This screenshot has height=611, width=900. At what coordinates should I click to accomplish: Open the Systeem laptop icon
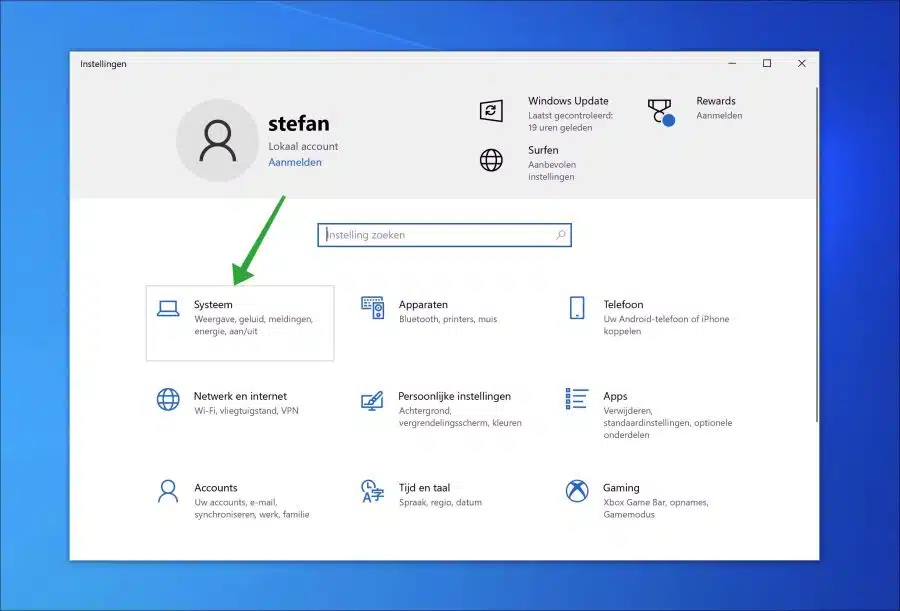pos(168,309)
